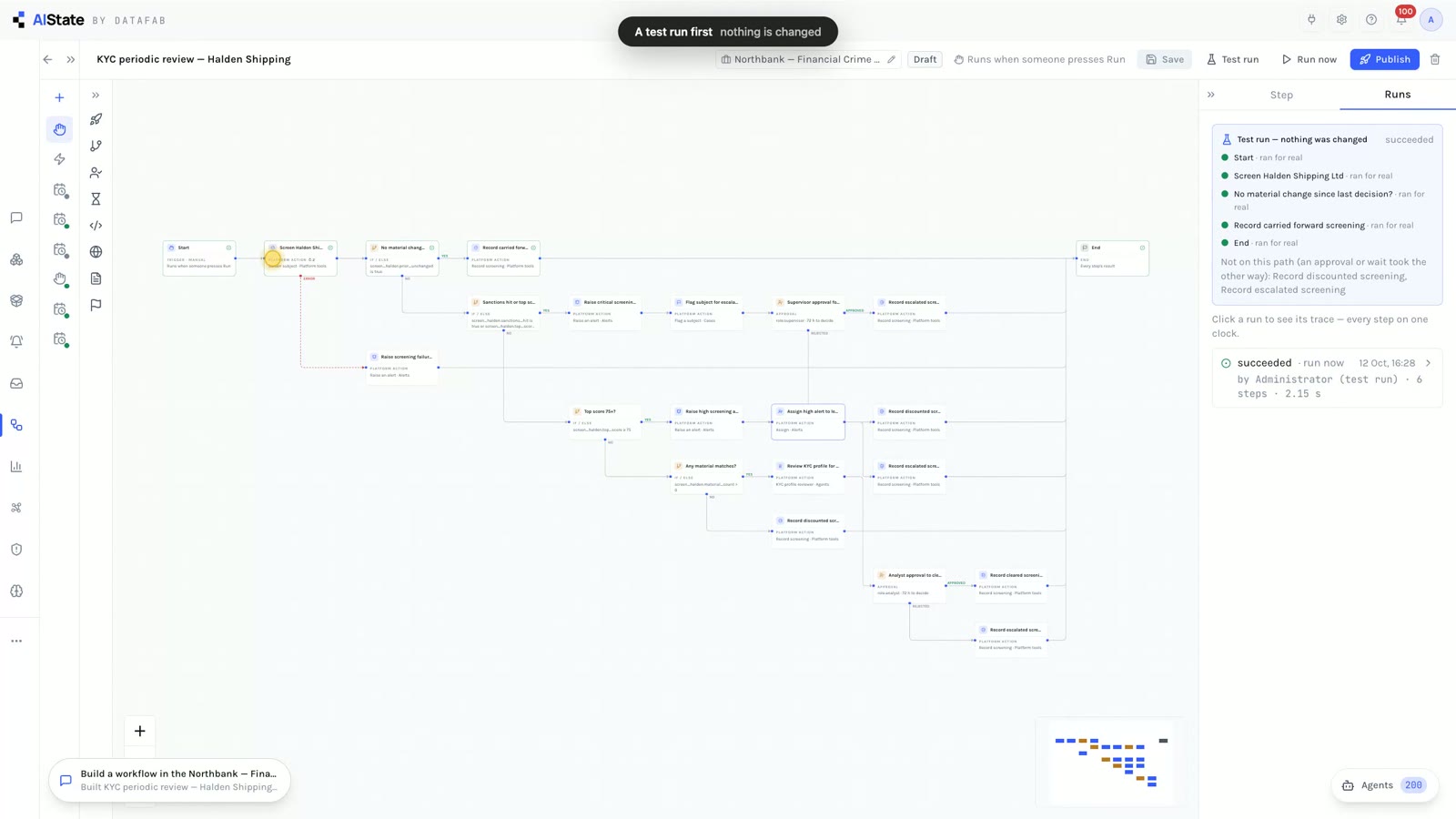Image resolution: width=1456 pixels, height=819 pixels.
Task: Choose the hourglass wait icon
Action: click(x=96, y=198)
